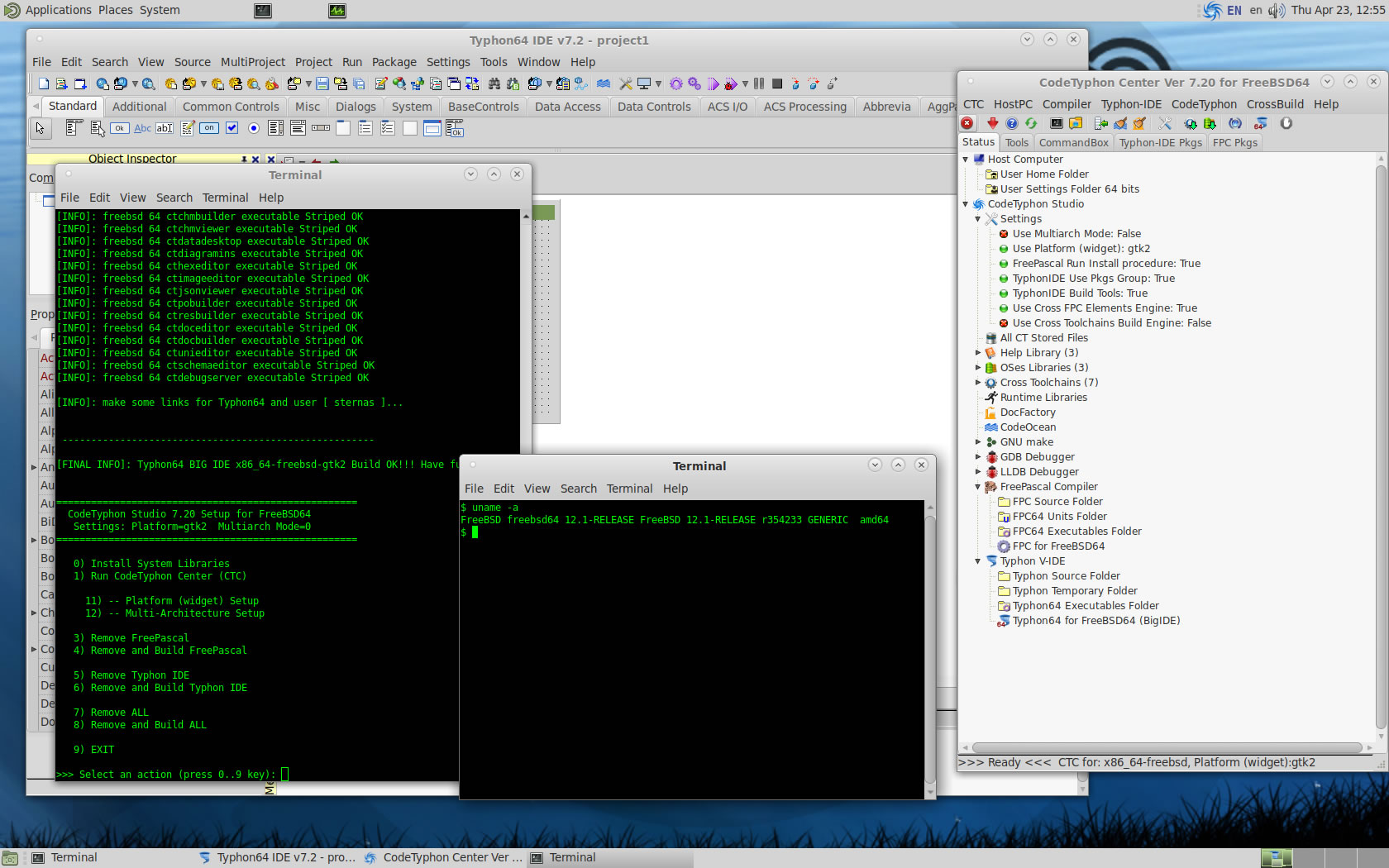
Task: Click the Pause icon in IDE toolbar
Action: (x=759, y=83)
